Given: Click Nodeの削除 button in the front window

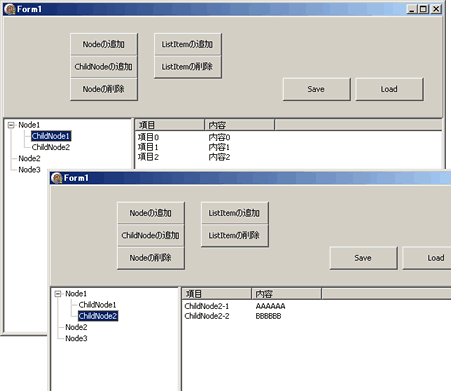Looking at the screenshot, I should pos(151,258).
